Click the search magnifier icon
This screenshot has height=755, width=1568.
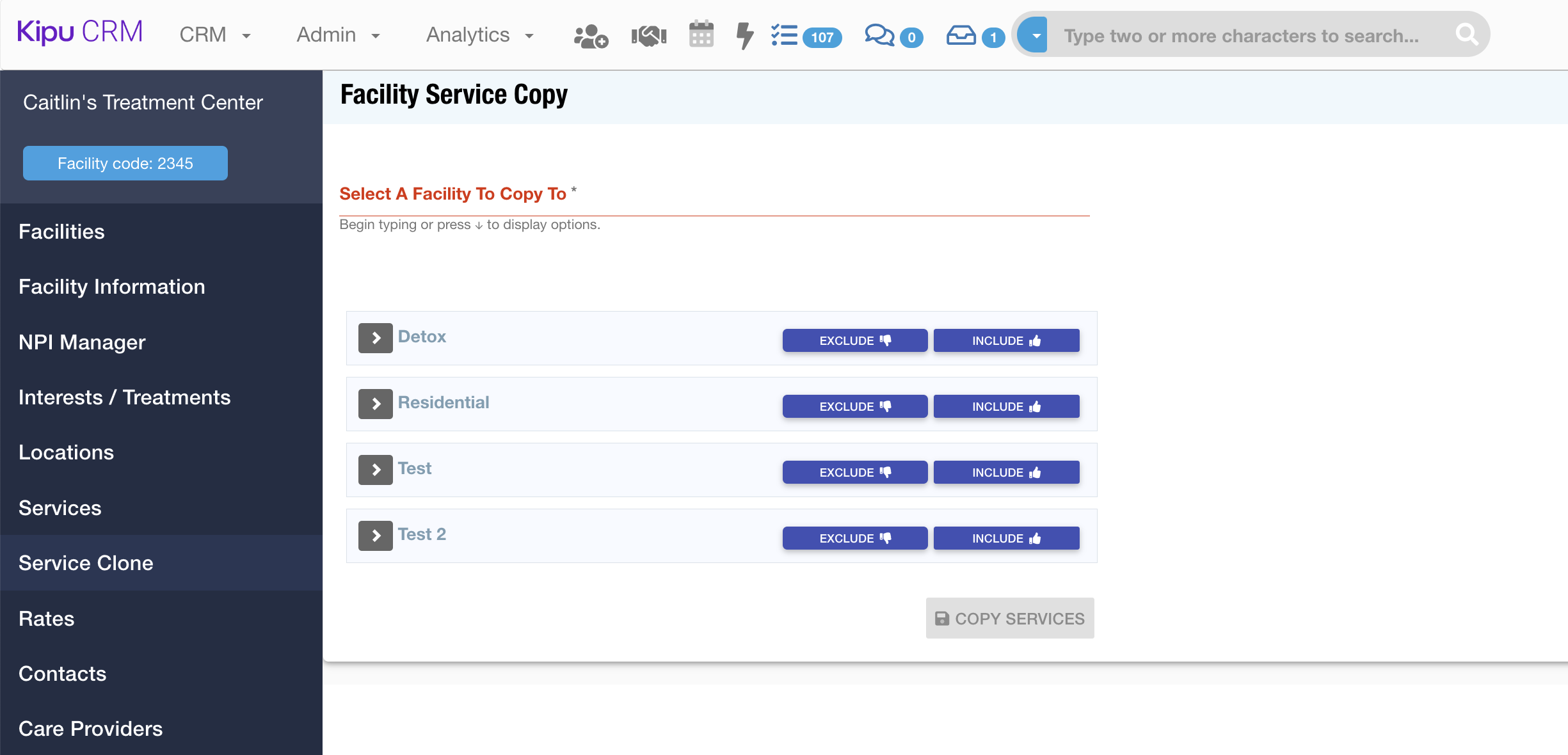(1467, 35)
